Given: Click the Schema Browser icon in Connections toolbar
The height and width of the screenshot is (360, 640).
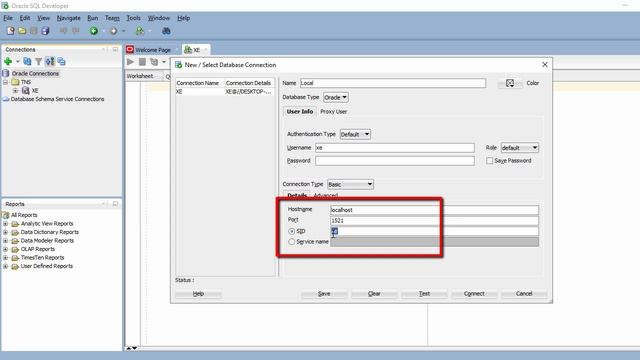Looking at the screenshot, I should click(x=50, y=61).
